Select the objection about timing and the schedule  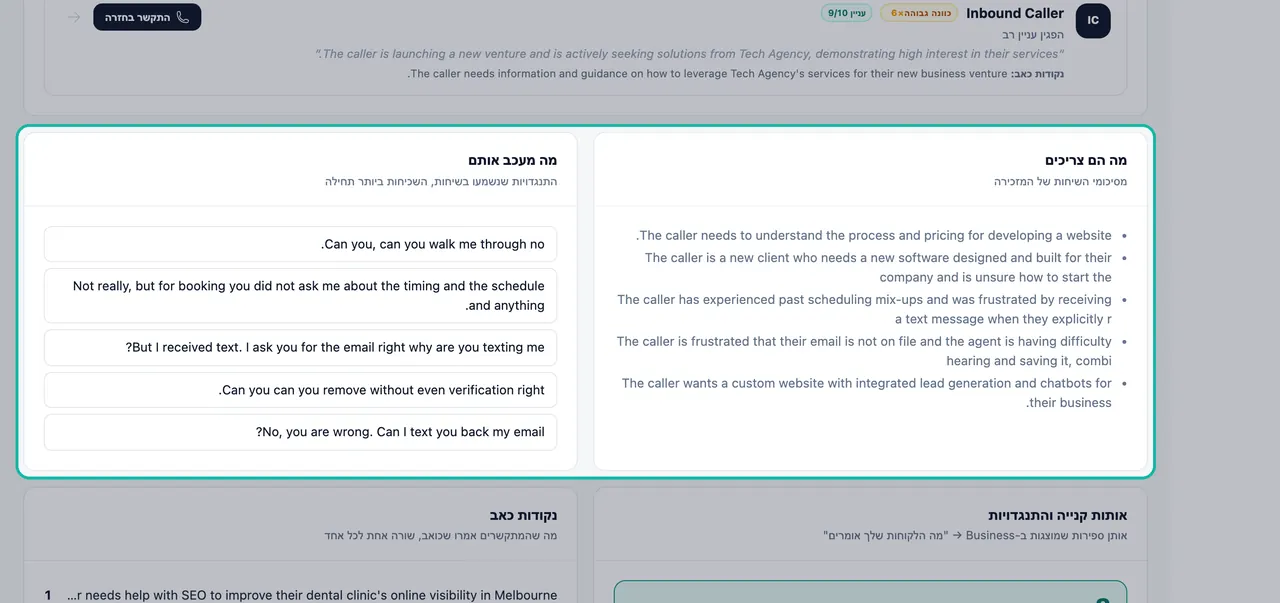(x=300, y=296)
